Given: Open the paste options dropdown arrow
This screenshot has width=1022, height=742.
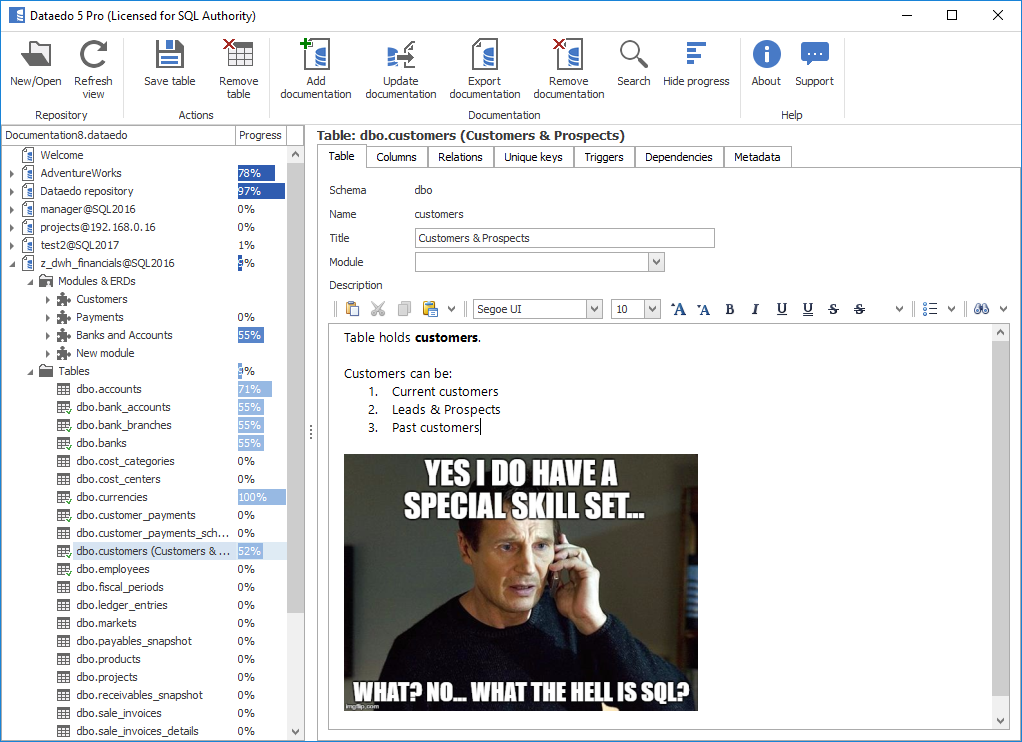Looking at the screenshot, I should [x=451, y=309].
